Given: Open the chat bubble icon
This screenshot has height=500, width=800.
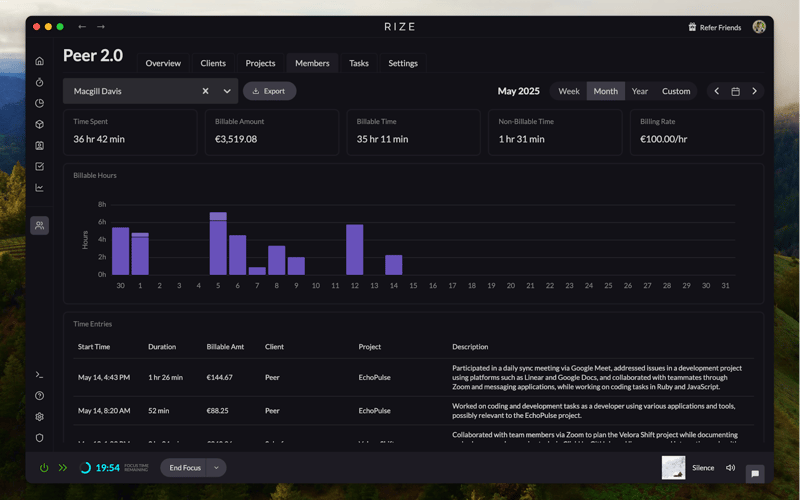Looking at the screenshot, I should pos(755,473).
